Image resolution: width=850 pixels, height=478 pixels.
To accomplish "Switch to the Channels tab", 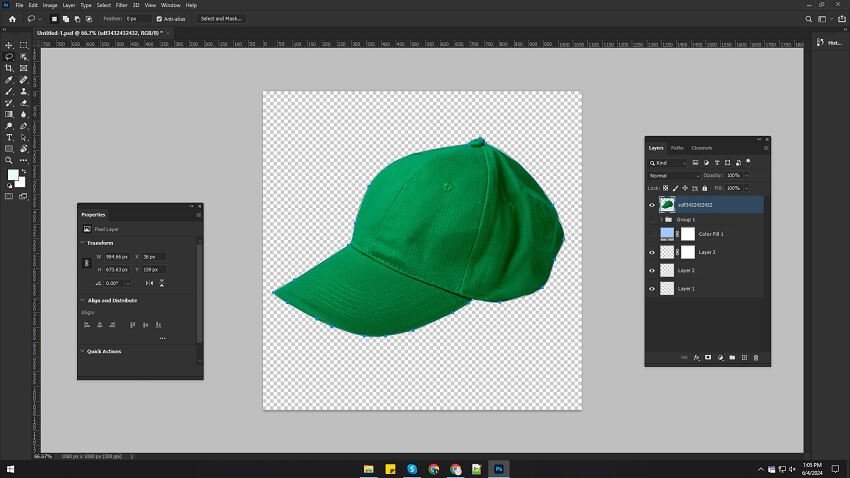I will (701, 148).
